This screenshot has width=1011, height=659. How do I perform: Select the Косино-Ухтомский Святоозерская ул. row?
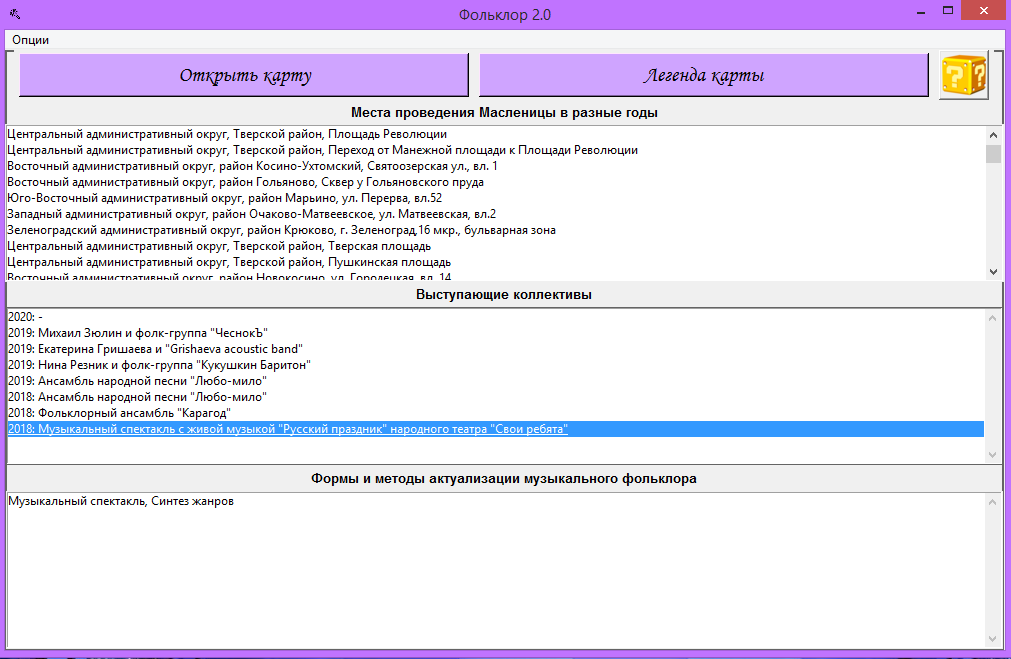coord(495,166)
